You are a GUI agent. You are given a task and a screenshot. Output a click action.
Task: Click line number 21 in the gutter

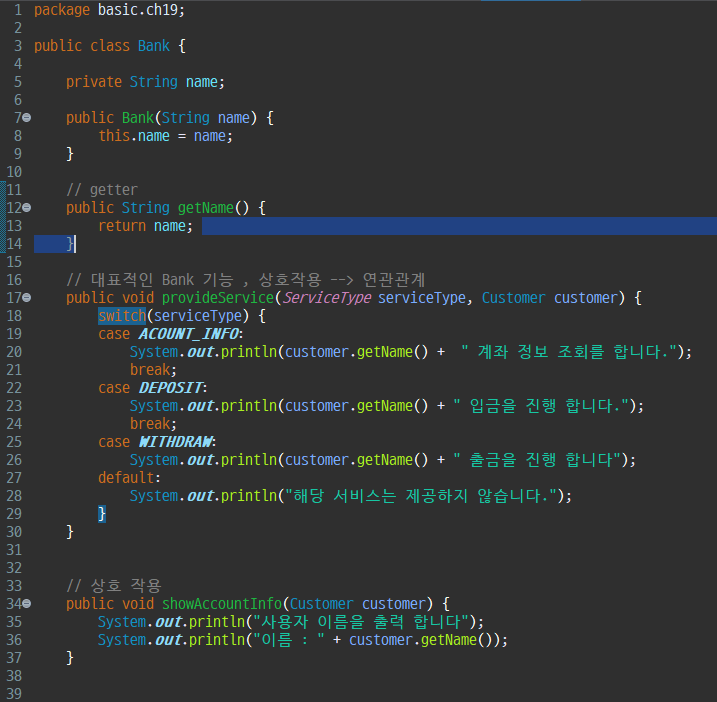click(x=14, y=370)
